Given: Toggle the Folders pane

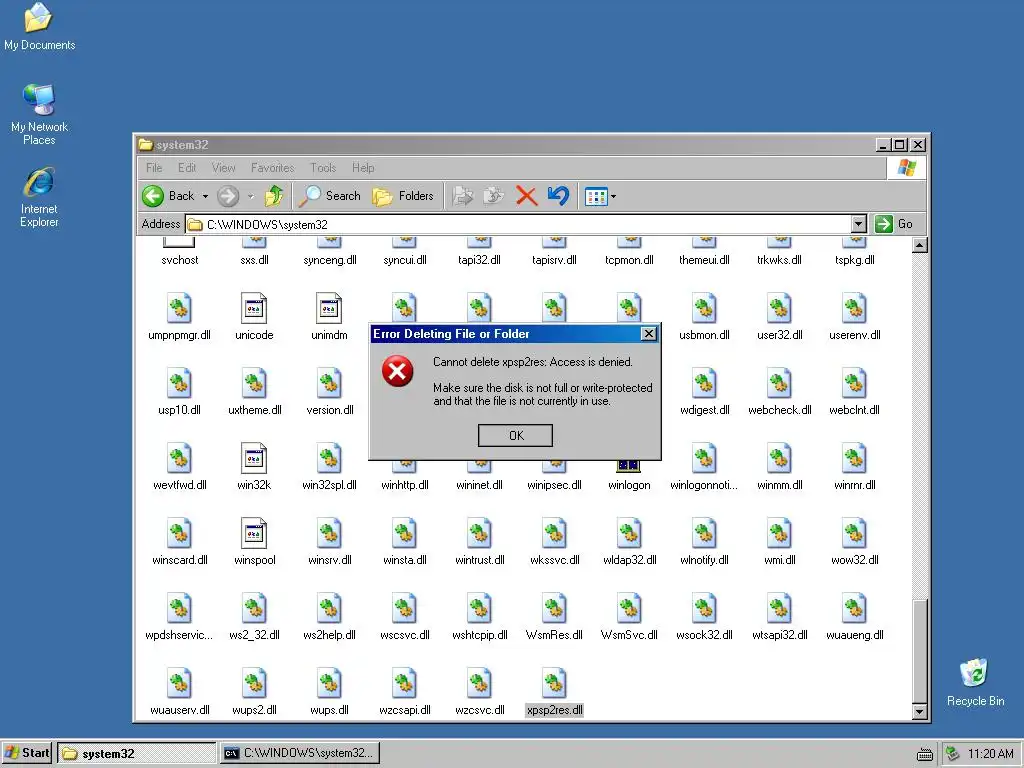Looking at the screenshot, I should [x=403, y=196].
